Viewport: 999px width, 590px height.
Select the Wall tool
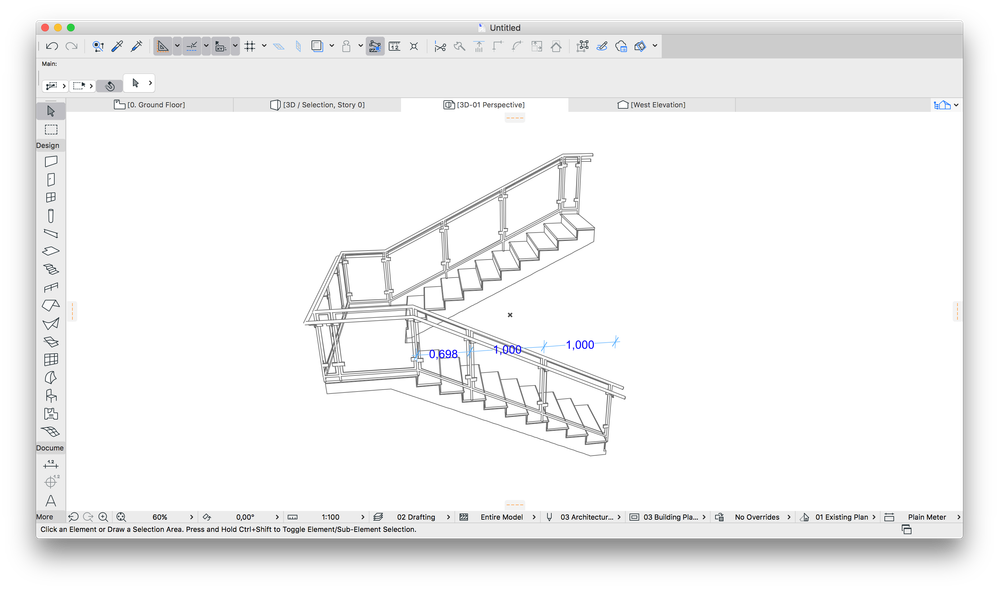(x=51, y=162)
